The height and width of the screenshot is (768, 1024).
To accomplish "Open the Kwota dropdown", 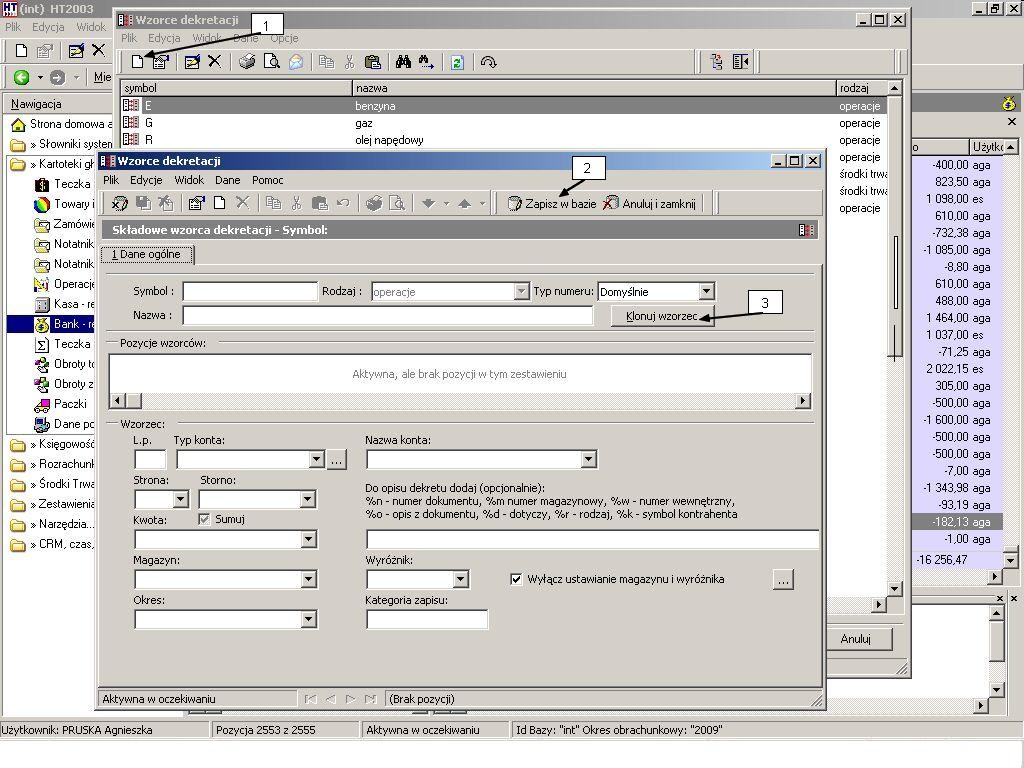I will (309, 539).
